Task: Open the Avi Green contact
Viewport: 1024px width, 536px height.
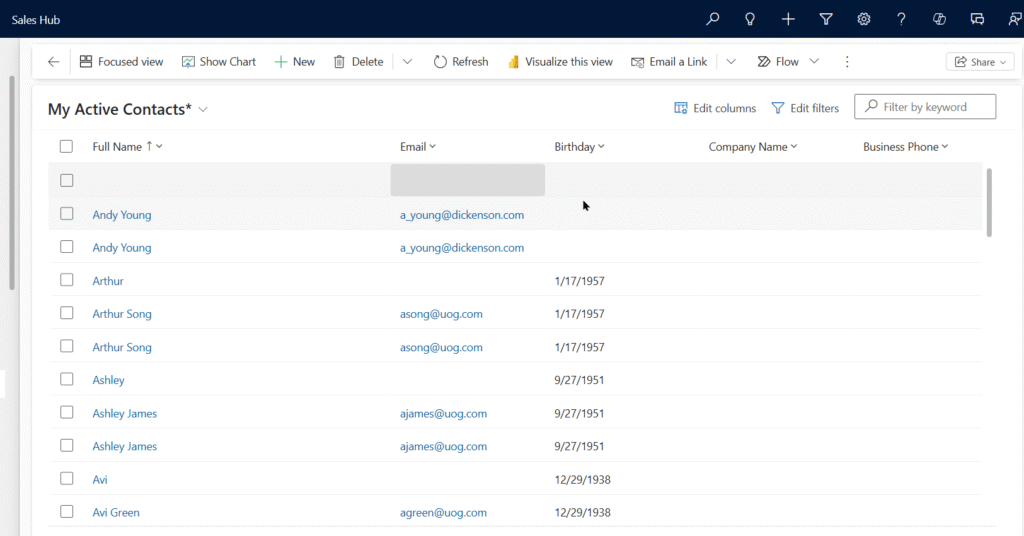Action: point(116,512)
